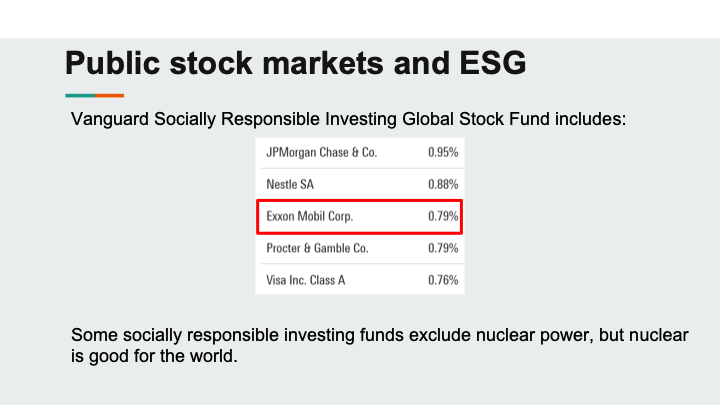Click the Vanguard Socially Responsible Investing sentence
Screen dimensions: 720x405
pos(349,119)
